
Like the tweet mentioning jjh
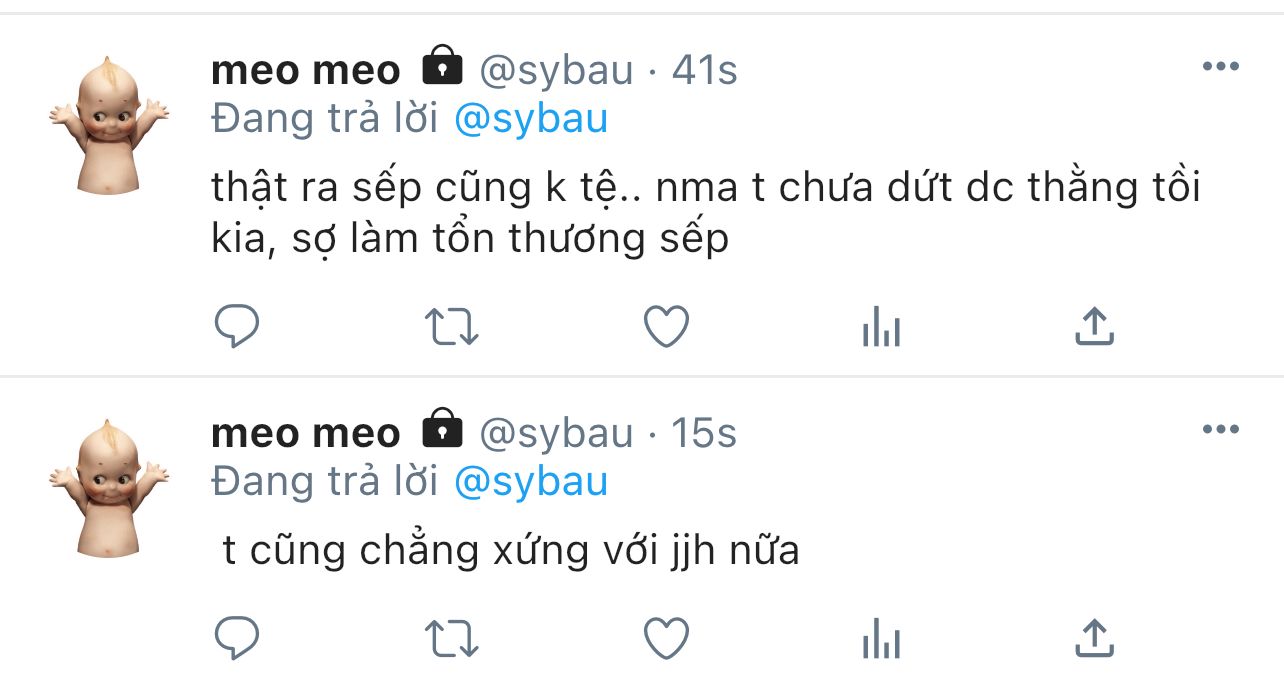pos(666,638)
